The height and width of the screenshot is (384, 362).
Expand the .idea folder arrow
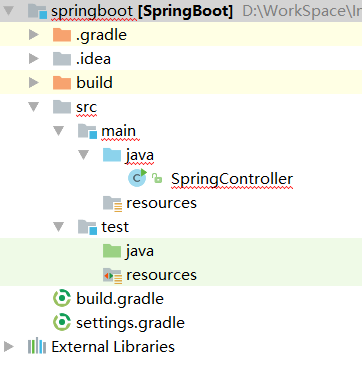[x=34, y=59]
